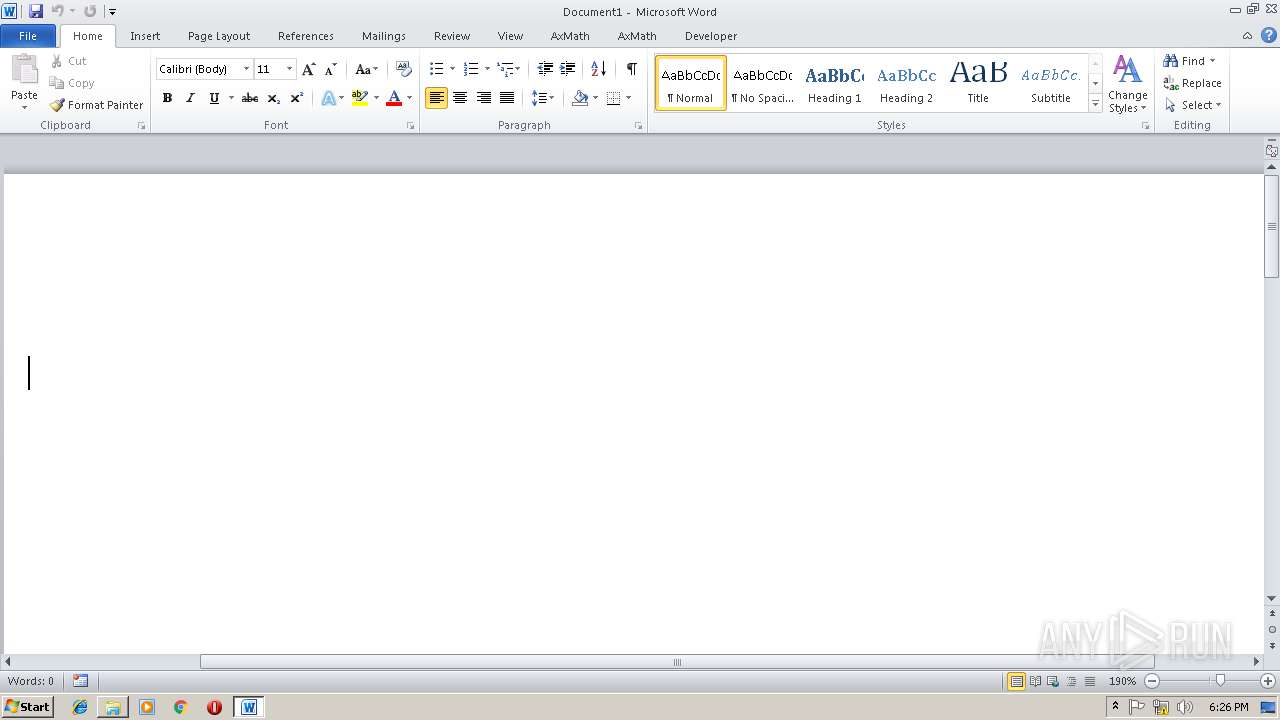Open the font color dropdown arrow
Screen dimensions: 1280x720
click(409, 98)
